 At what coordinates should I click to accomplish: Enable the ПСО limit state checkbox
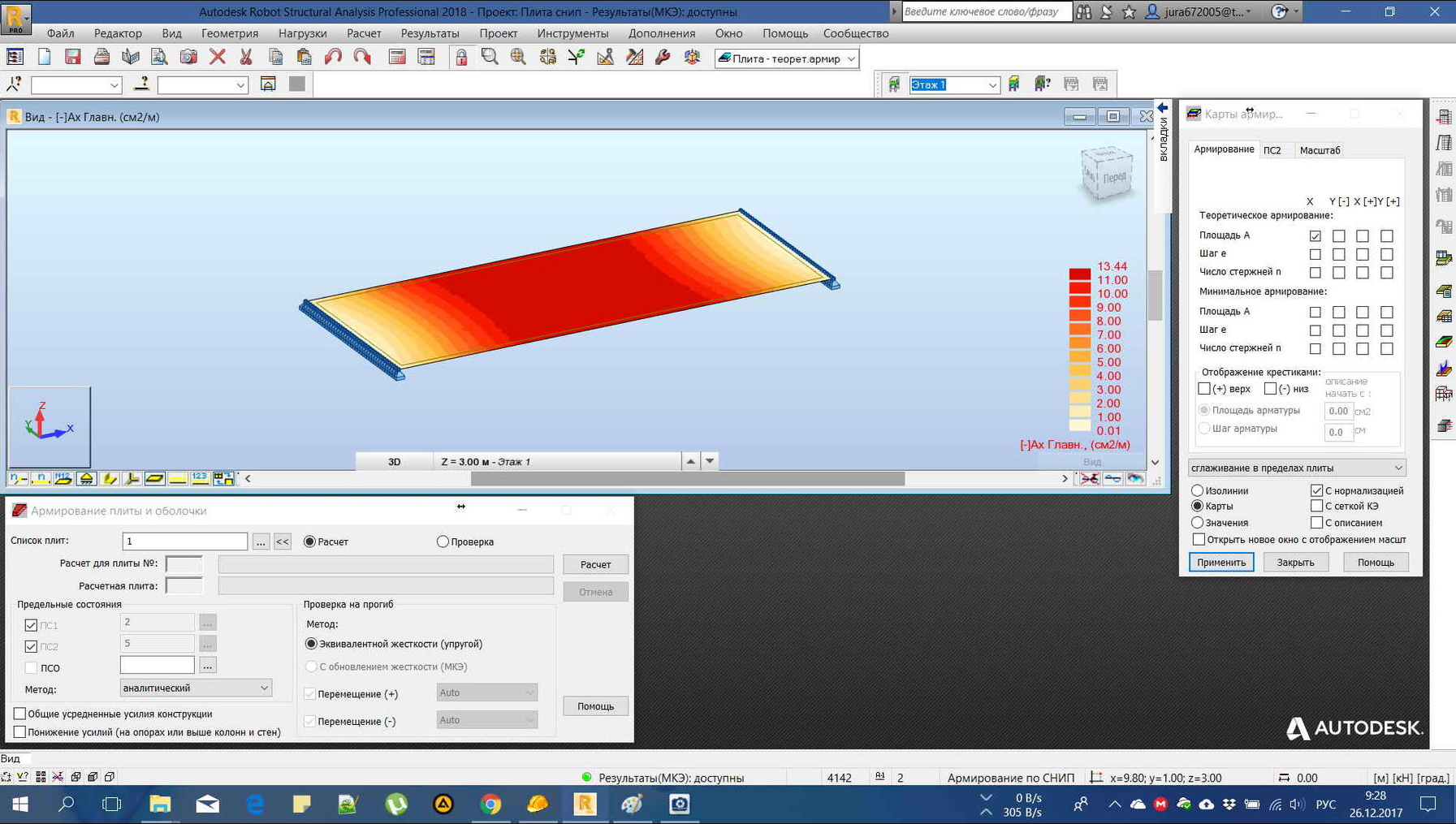click(31, 668)
